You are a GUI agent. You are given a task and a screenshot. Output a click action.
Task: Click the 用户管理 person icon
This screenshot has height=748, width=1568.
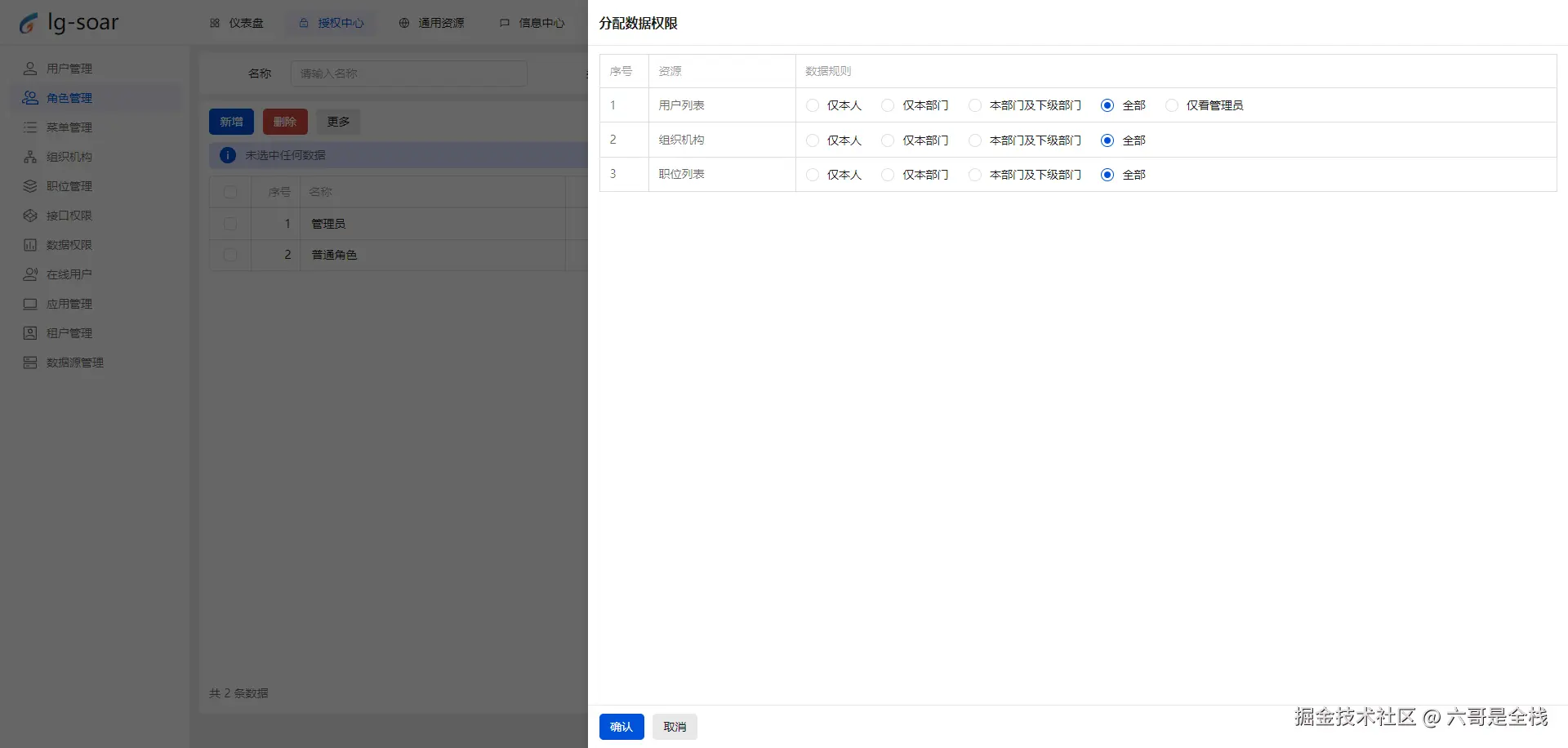point(30,69)
